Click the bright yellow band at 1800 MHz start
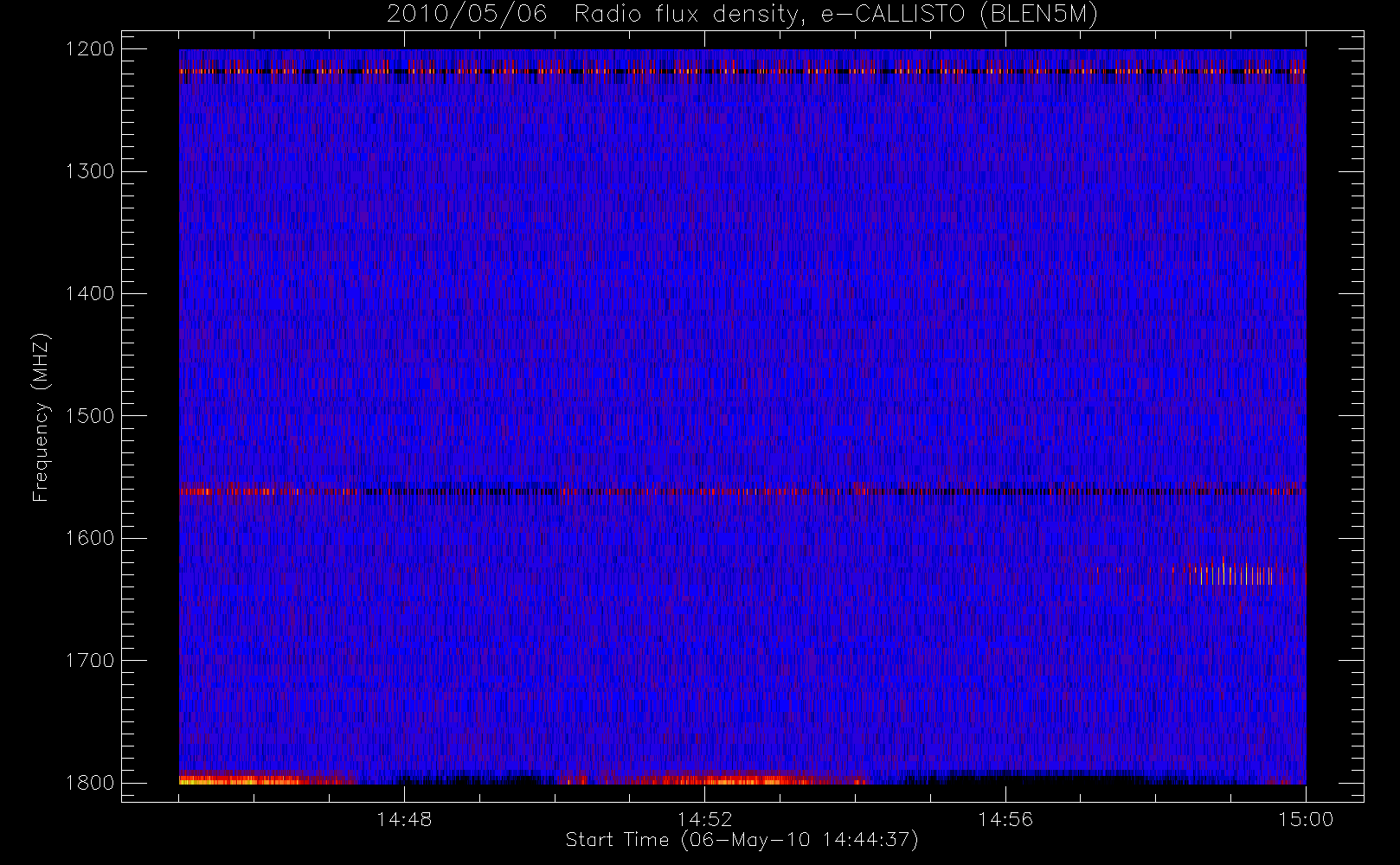This screenshot has width=1400, height=865. (241, 780)
